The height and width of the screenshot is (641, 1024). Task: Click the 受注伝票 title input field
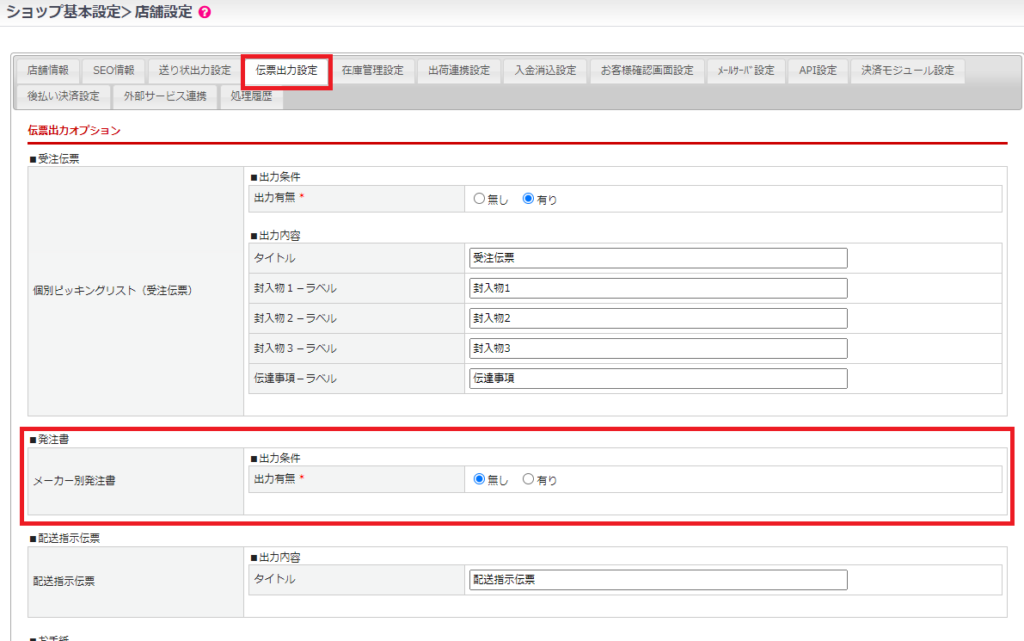(x=657, y=258)
